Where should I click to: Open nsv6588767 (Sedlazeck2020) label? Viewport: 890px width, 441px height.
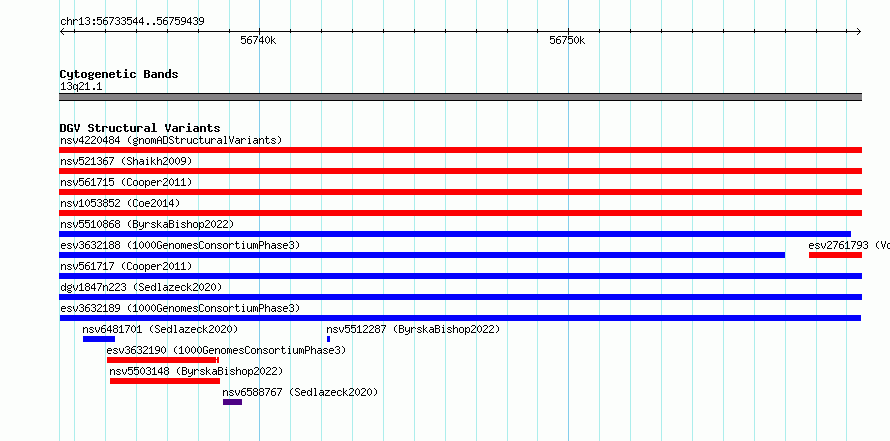pos(300,392)
